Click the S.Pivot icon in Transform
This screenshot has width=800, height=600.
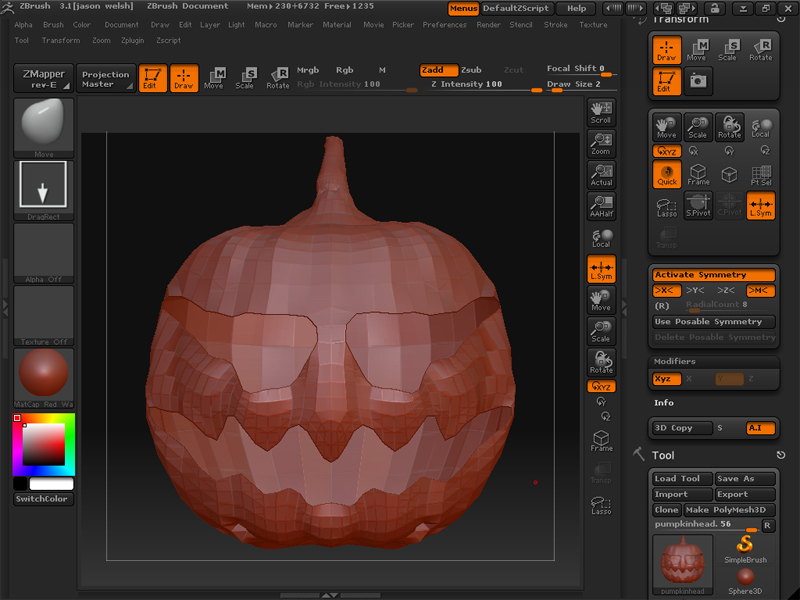(698, 206)
